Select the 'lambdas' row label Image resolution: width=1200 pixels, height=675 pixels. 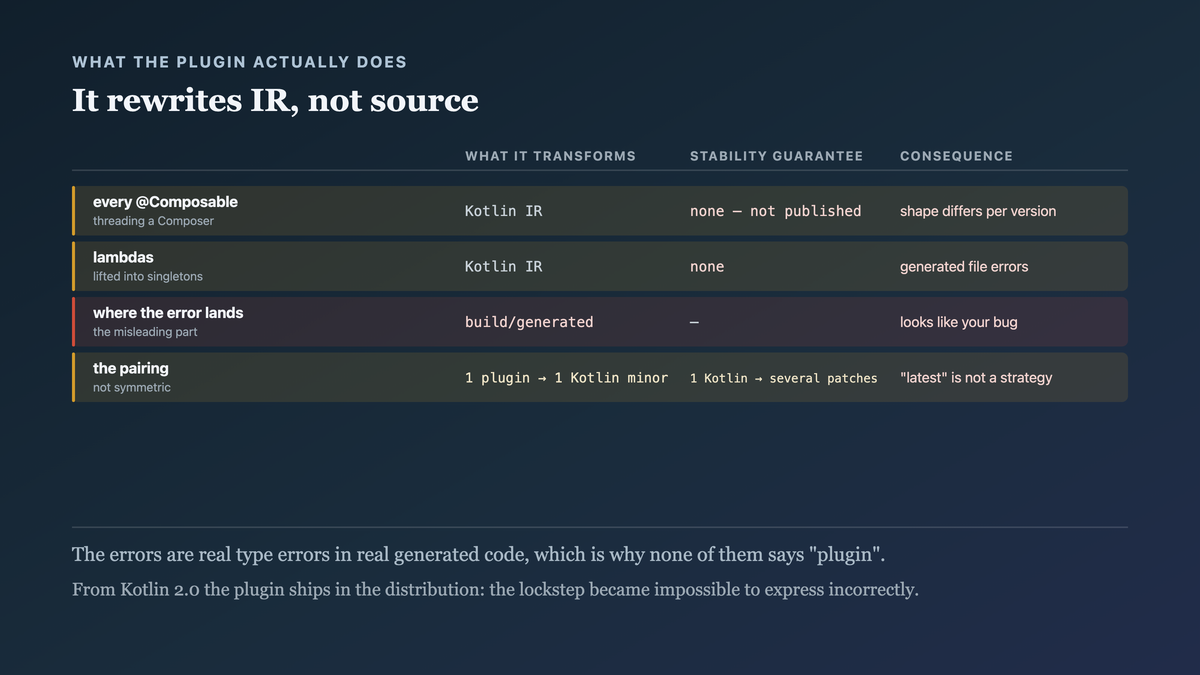[x=123, y=257]
